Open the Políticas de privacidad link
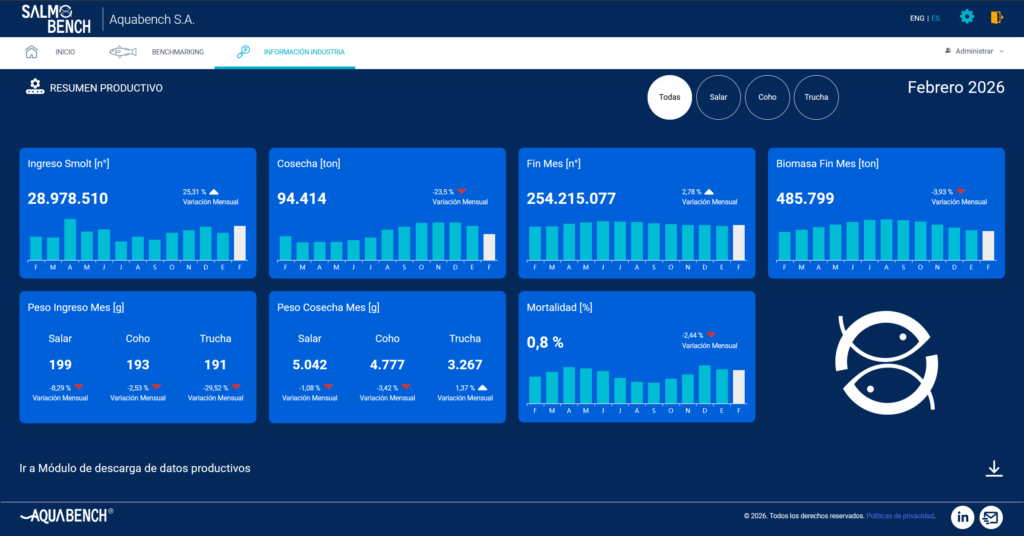The width and height of the screenshot is (1024, 536). coord(900,516)
